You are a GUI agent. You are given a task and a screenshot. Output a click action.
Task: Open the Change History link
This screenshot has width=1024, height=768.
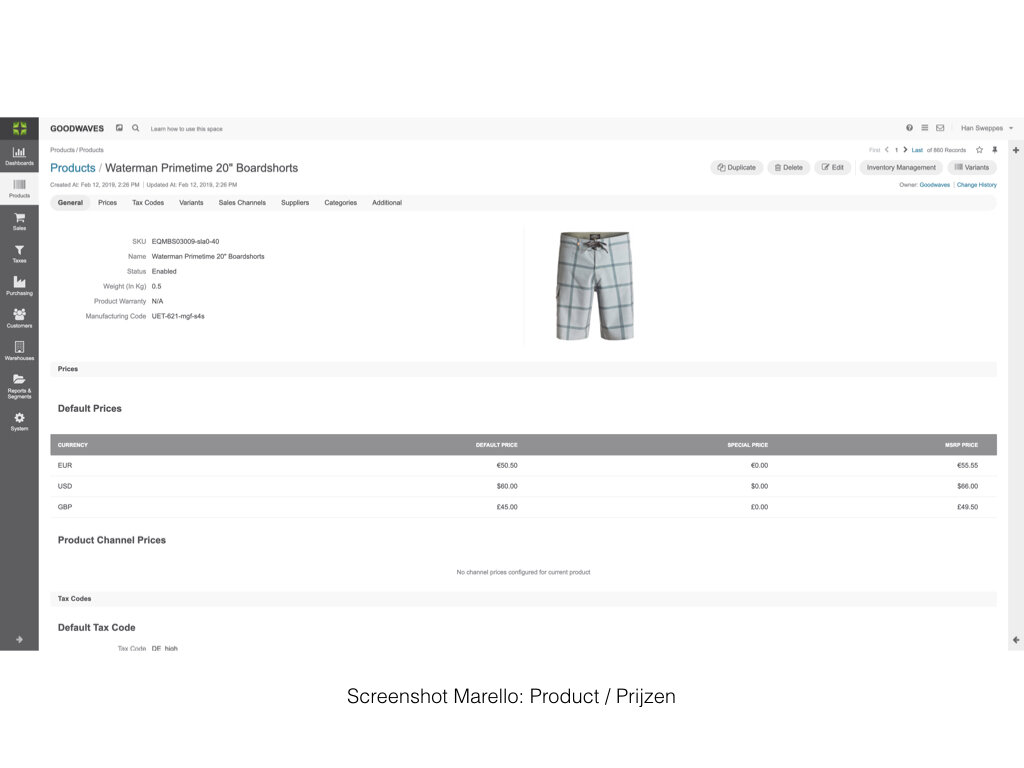pyautogui.click(x=976, y=185)
